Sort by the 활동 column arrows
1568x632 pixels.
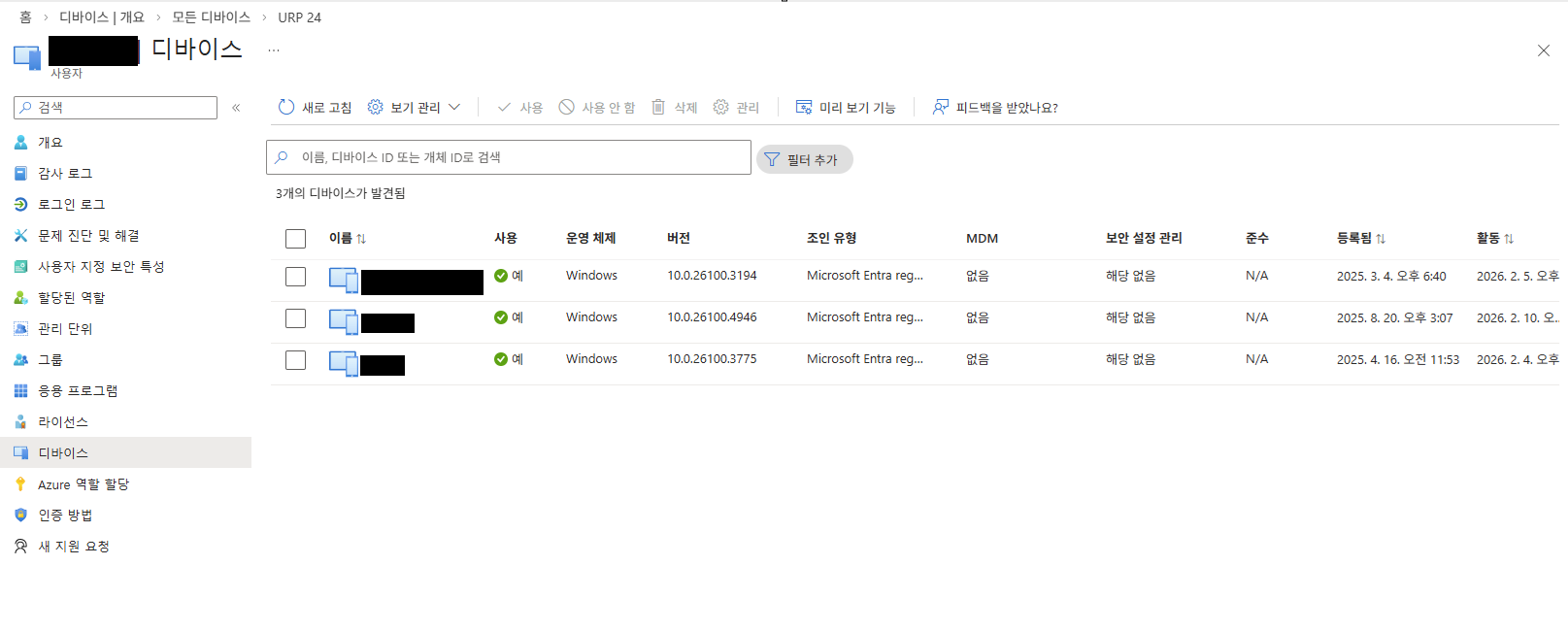(1509, 239)
